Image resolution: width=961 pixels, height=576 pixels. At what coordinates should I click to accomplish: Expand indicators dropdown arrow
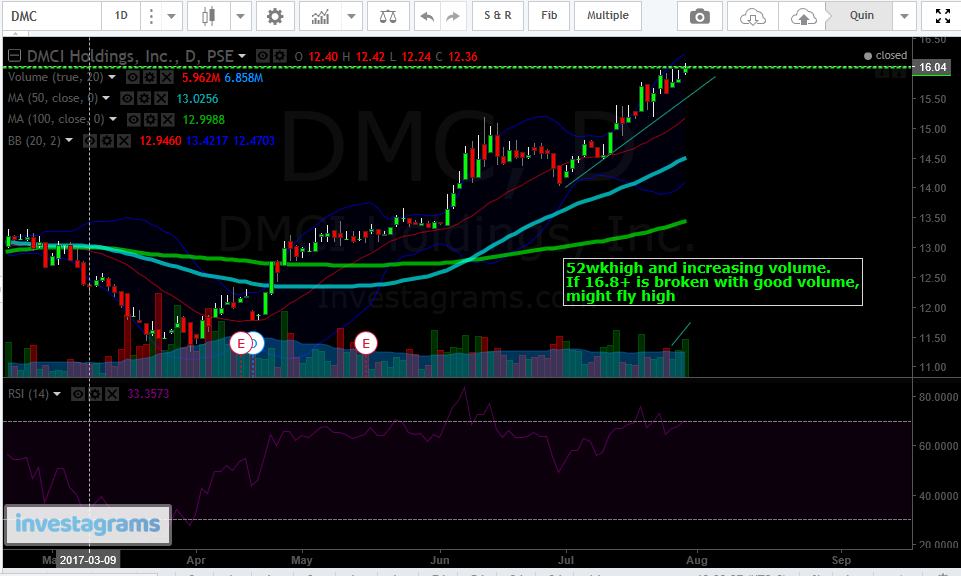tap(351, 16)
